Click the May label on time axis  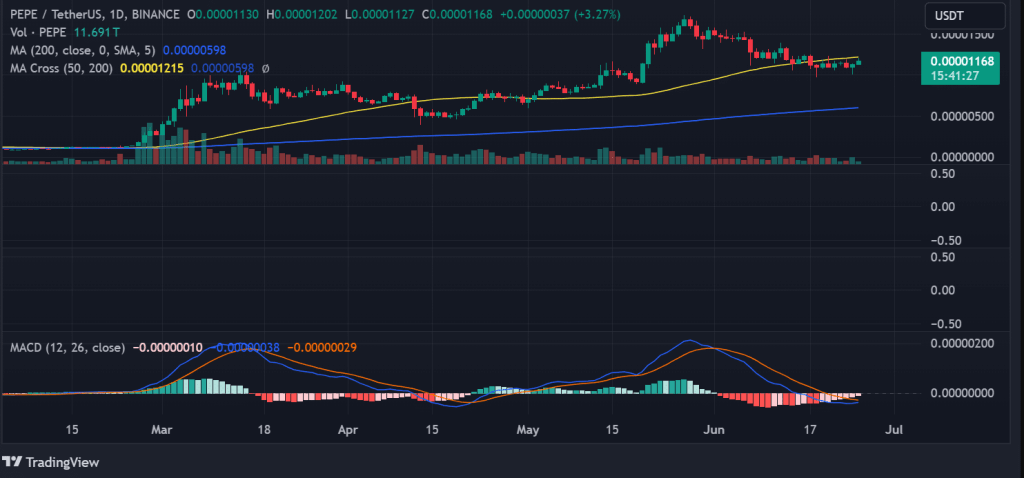tap(528, 430)
